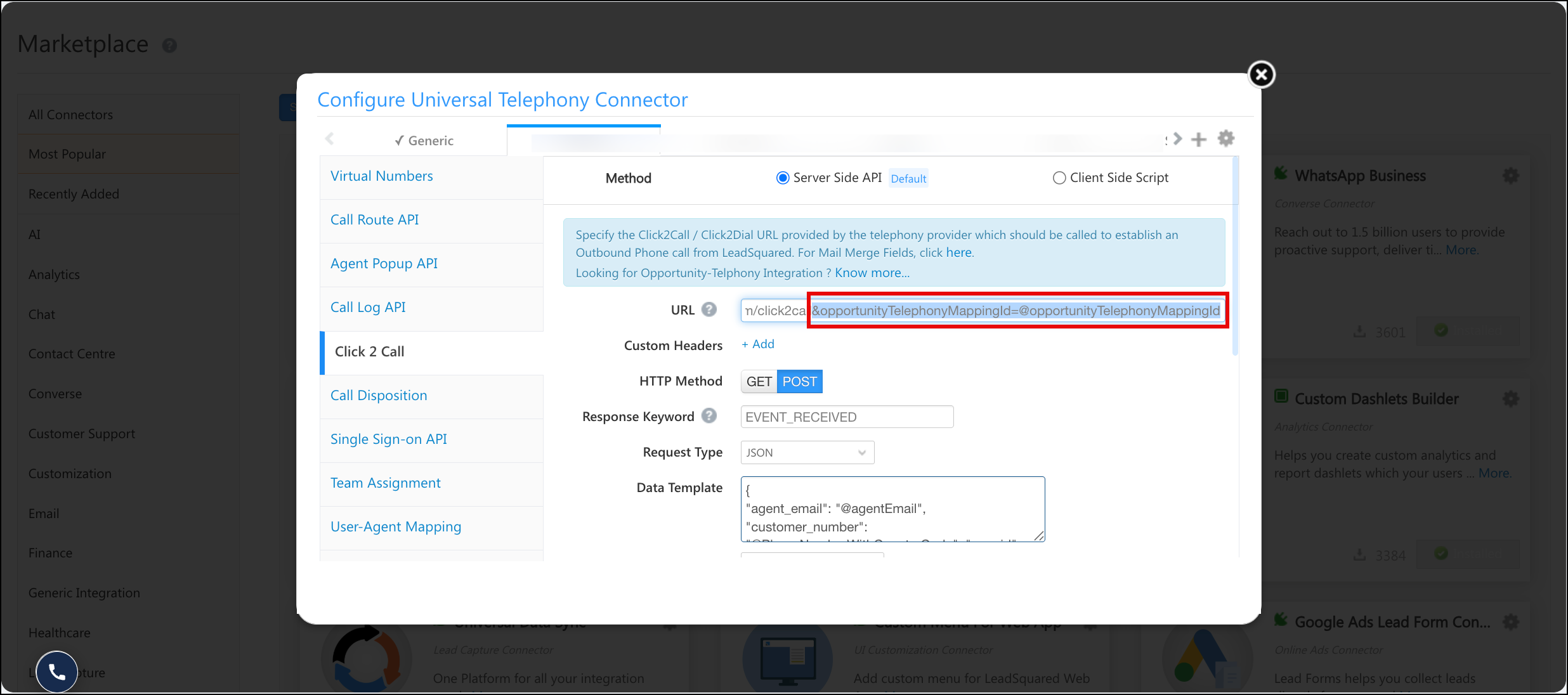
Task: Open the connector tab settings gear
Action: [1226, 138]
